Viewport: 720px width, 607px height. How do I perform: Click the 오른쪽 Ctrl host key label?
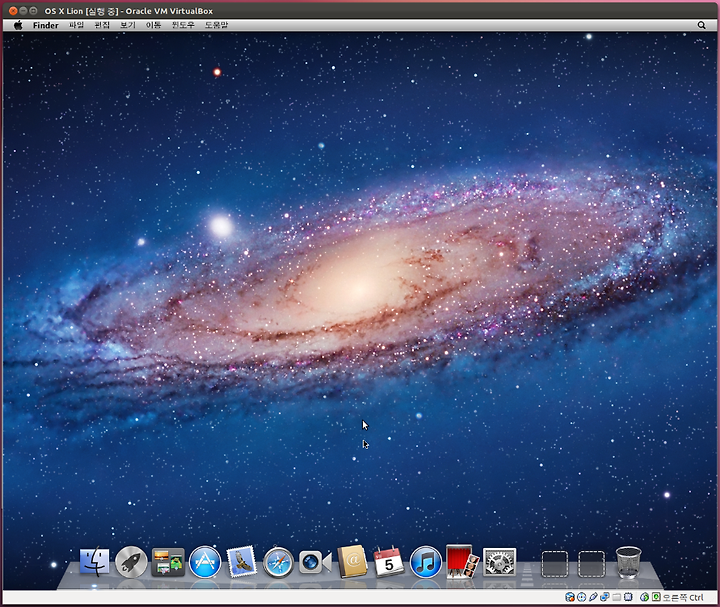tap(683, 597)
